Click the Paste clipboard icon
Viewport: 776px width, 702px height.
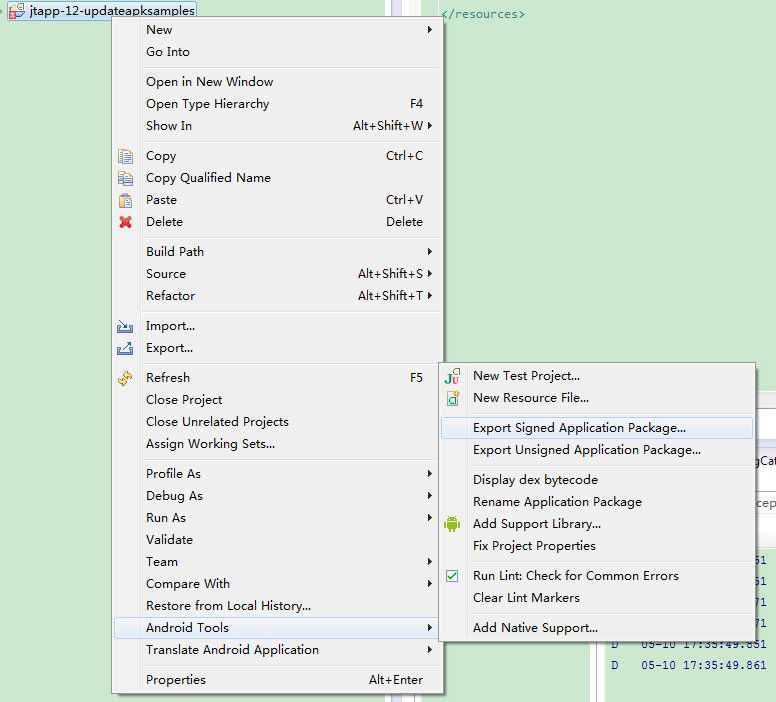point(125,200)
